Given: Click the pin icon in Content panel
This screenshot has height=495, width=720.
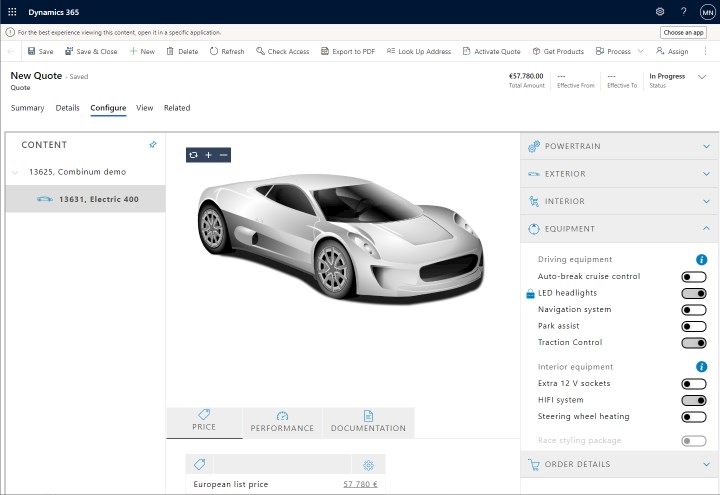Looking at the screenshot, I should [153, 145].
